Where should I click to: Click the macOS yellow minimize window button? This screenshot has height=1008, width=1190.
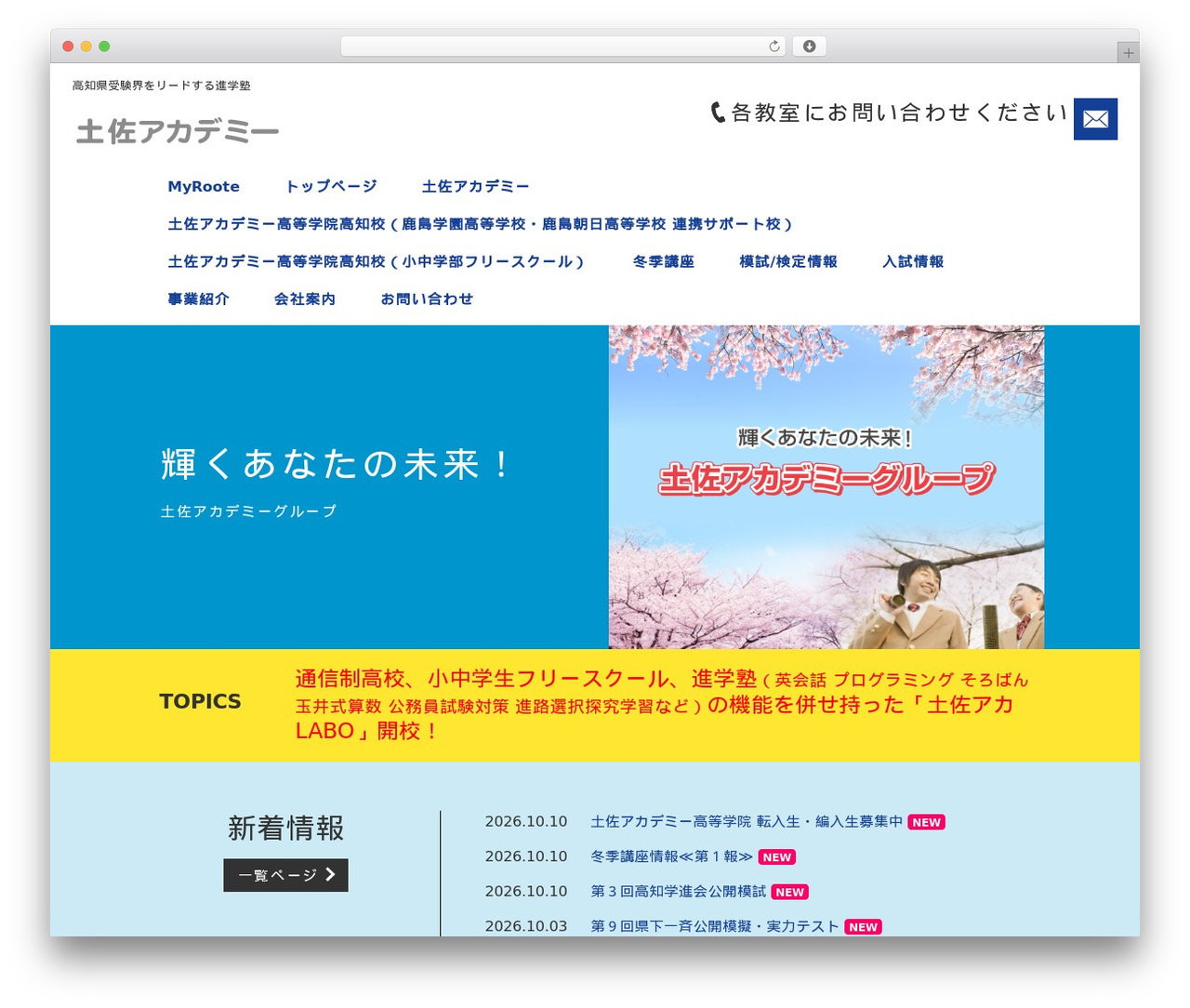click(x=86, y=46)
